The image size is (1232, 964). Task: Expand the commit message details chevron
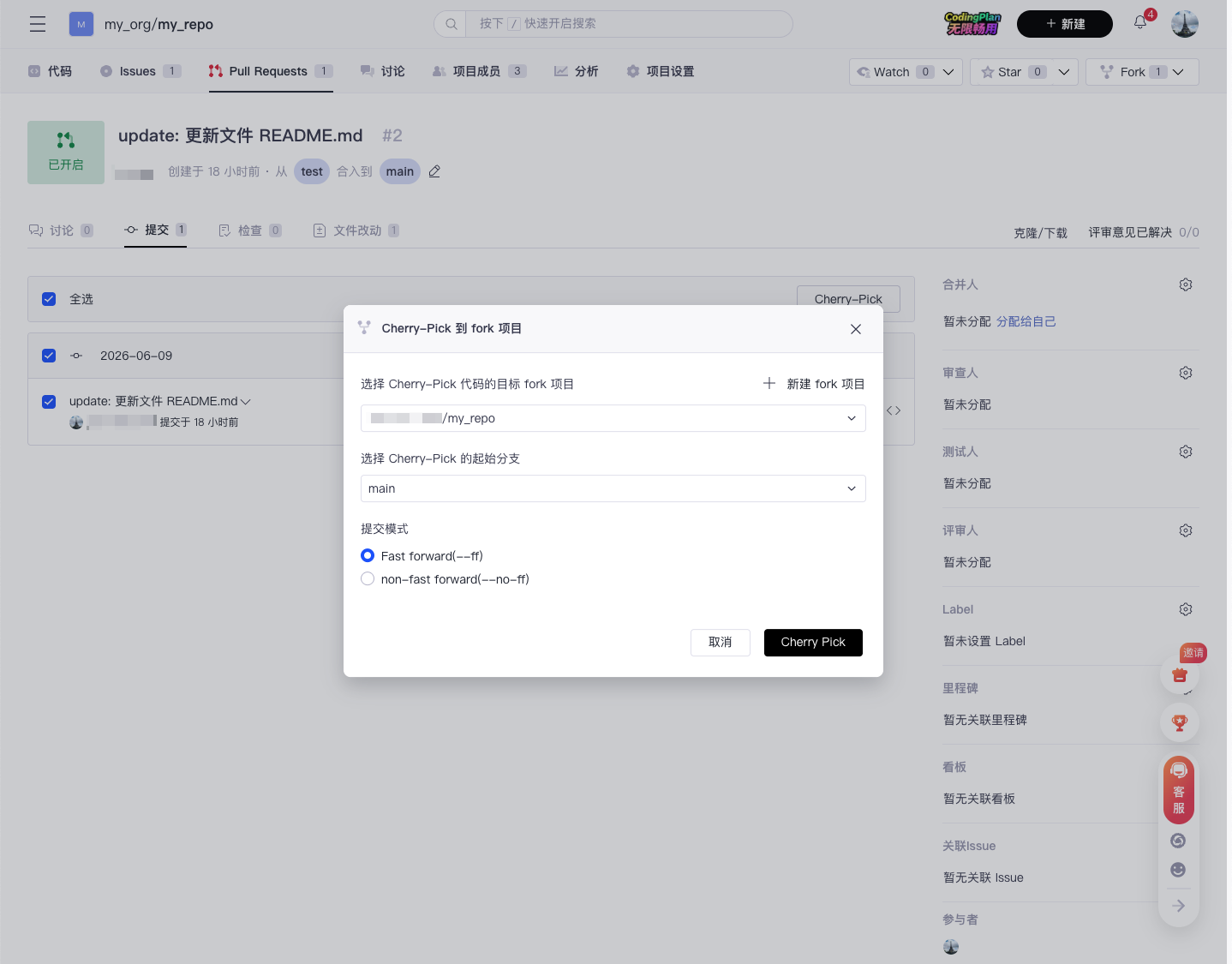tap(246, 401)
